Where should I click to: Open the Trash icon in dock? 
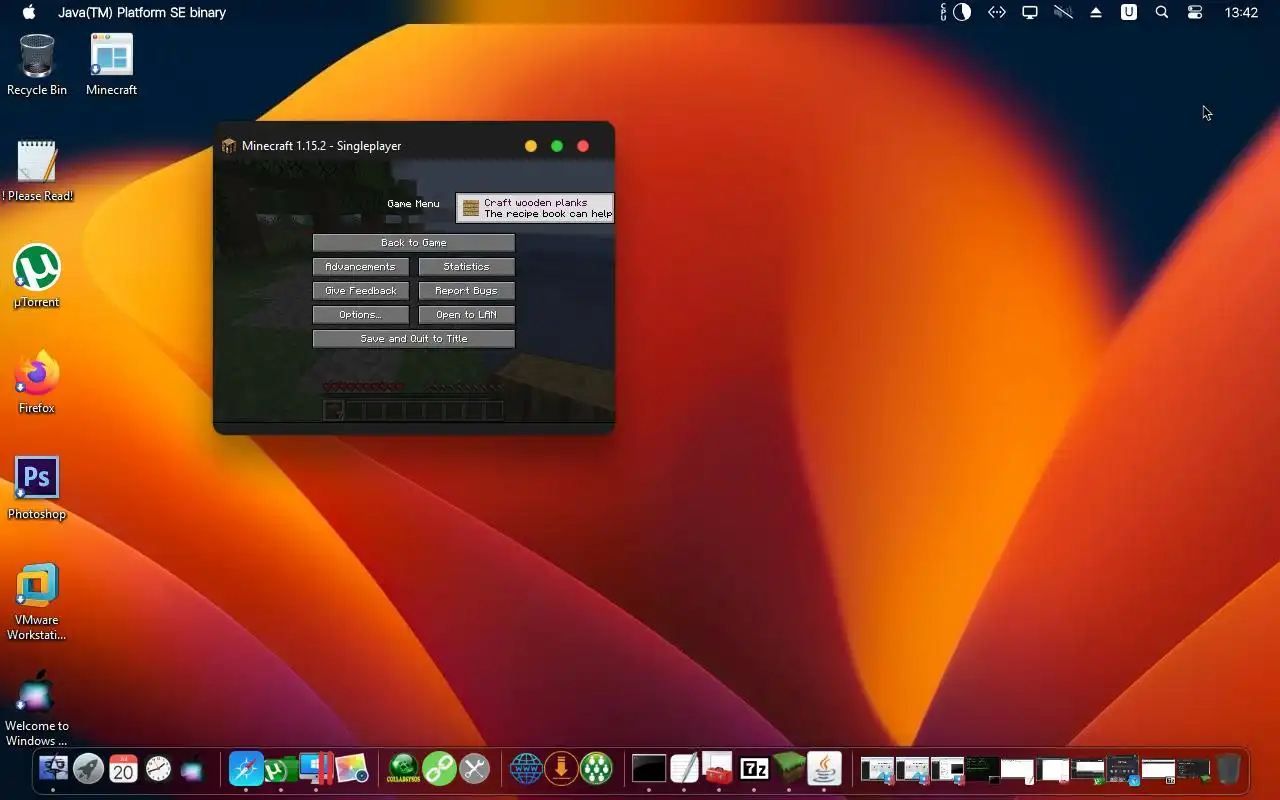point(1229,769)
